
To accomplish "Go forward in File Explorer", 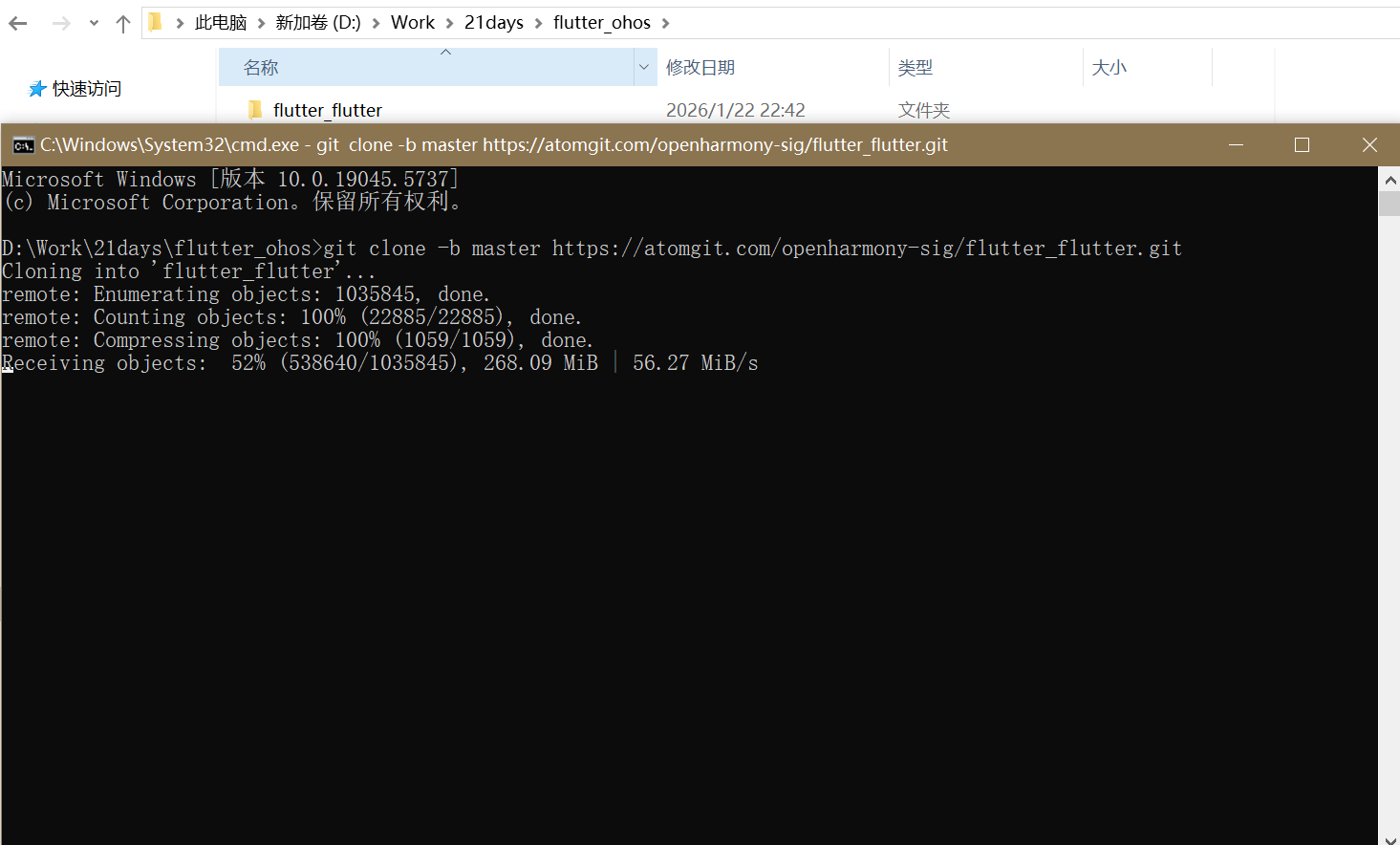I will [x=61, y=23].
